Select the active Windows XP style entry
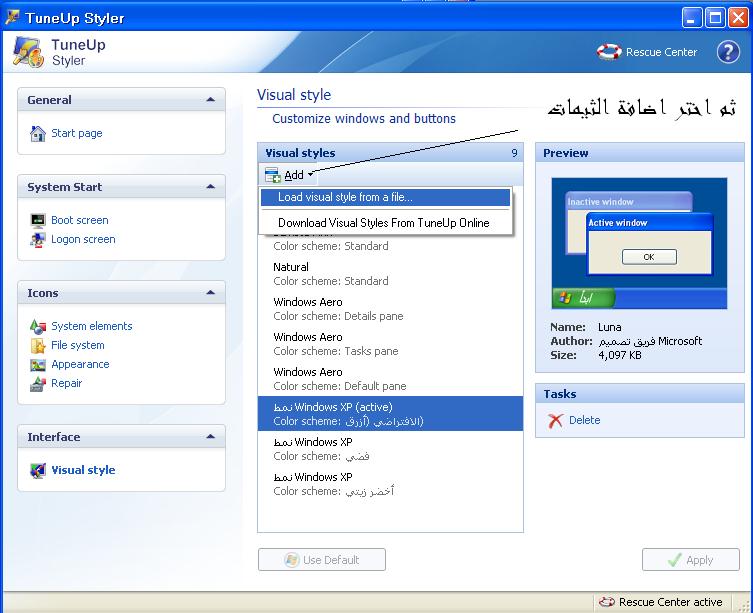The height and width of the screenshot is (613, 753). tap(390, 414)
